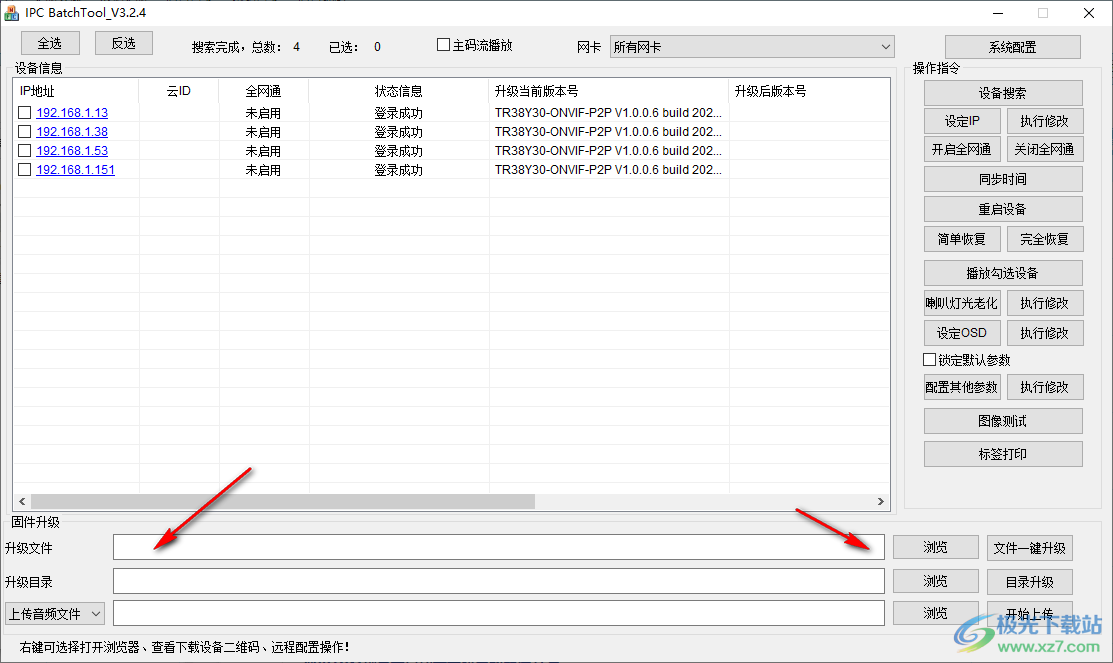The image size is (1113, 663).
Task: Click 同步时间 to sync device time
Action: 1002,178
